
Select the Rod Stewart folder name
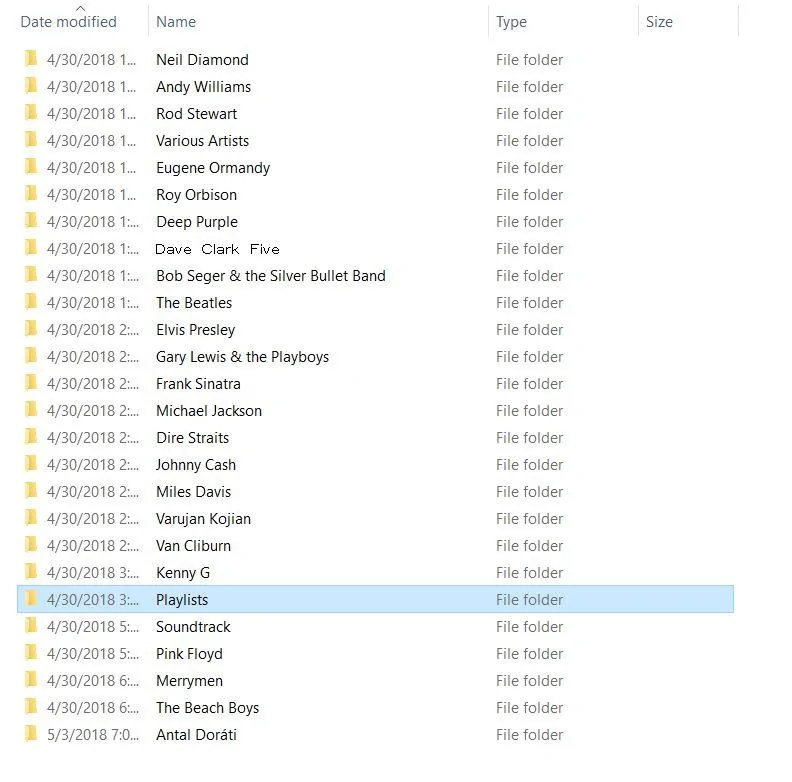coord(196,114)
